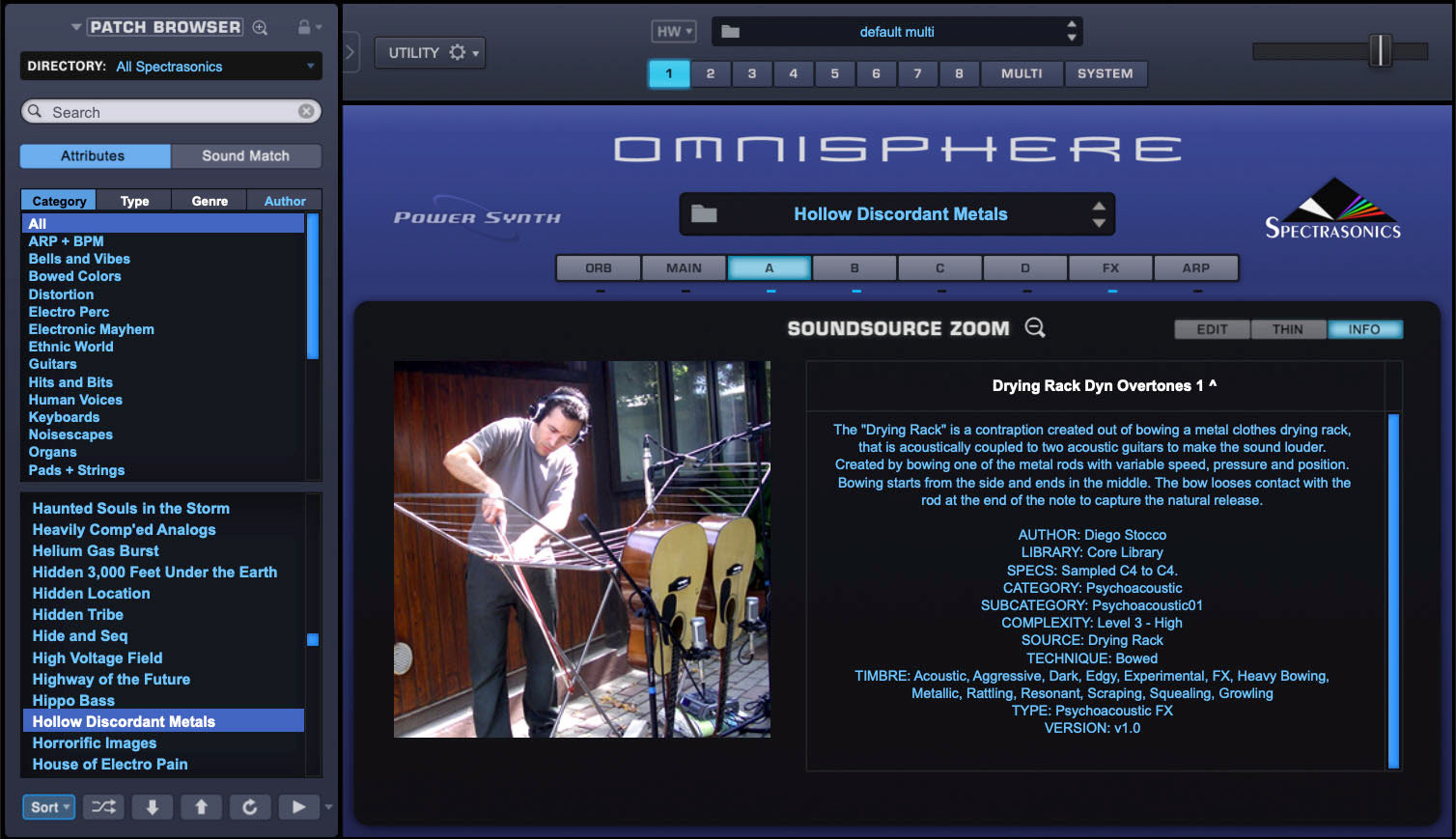1456x839 pixels.
Task: Clear the search field with X icon
Action: pos(306,111)
